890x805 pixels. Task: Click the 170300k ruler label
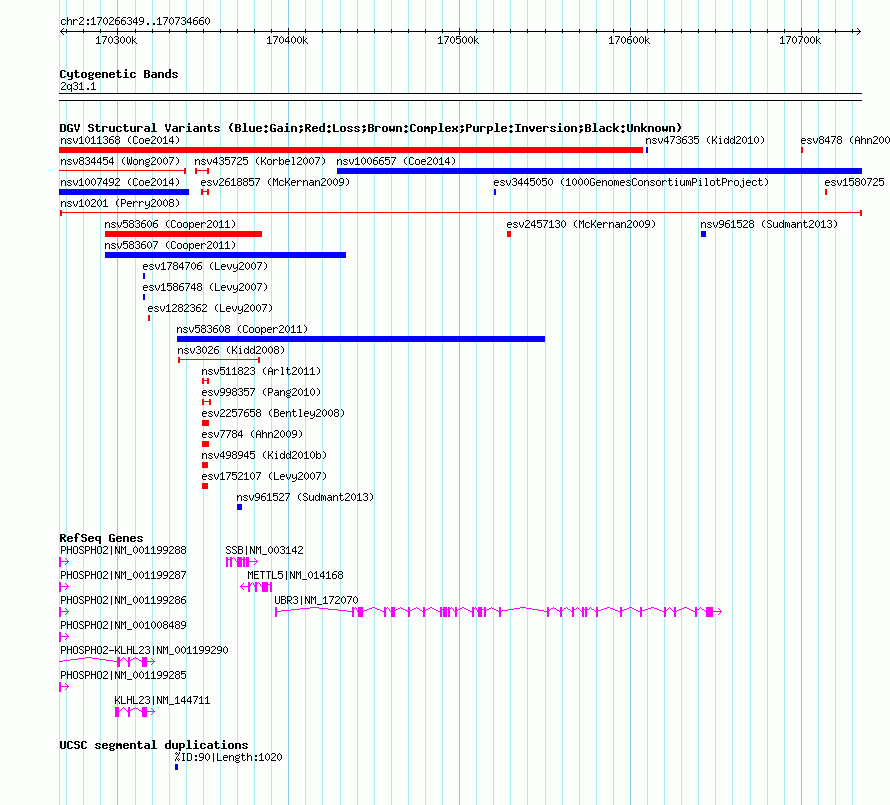pos(116,40)
